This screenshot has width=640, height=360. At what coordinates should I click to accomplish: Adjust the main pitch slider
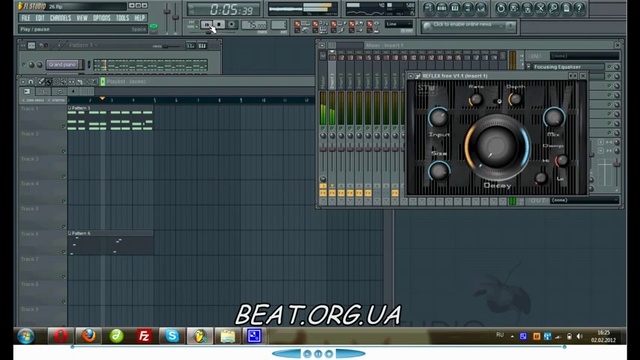(x=176, y=17)
